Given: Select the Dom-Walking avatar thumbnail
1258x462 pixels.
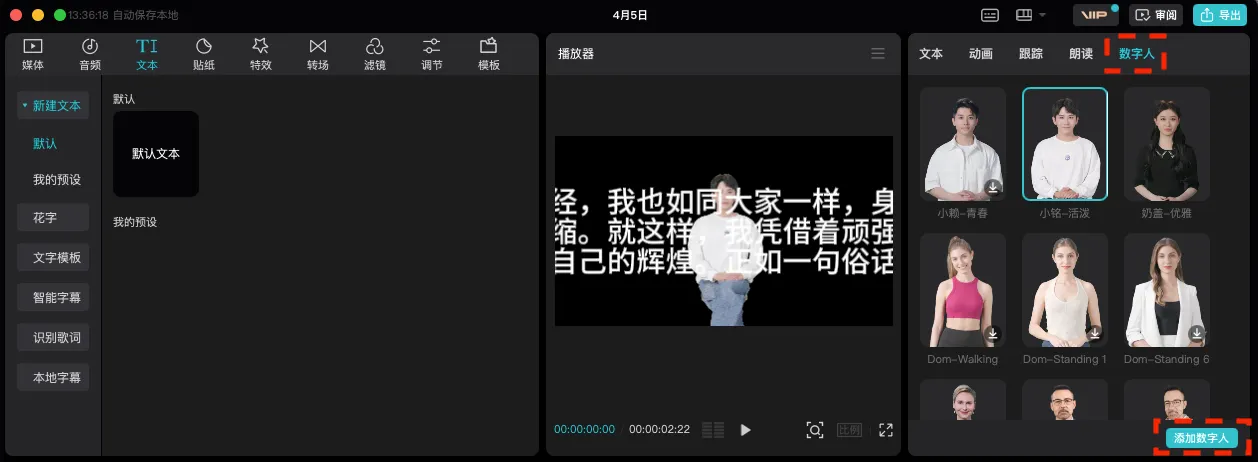Looking at the screenshot, I should (x=963, y=290).
